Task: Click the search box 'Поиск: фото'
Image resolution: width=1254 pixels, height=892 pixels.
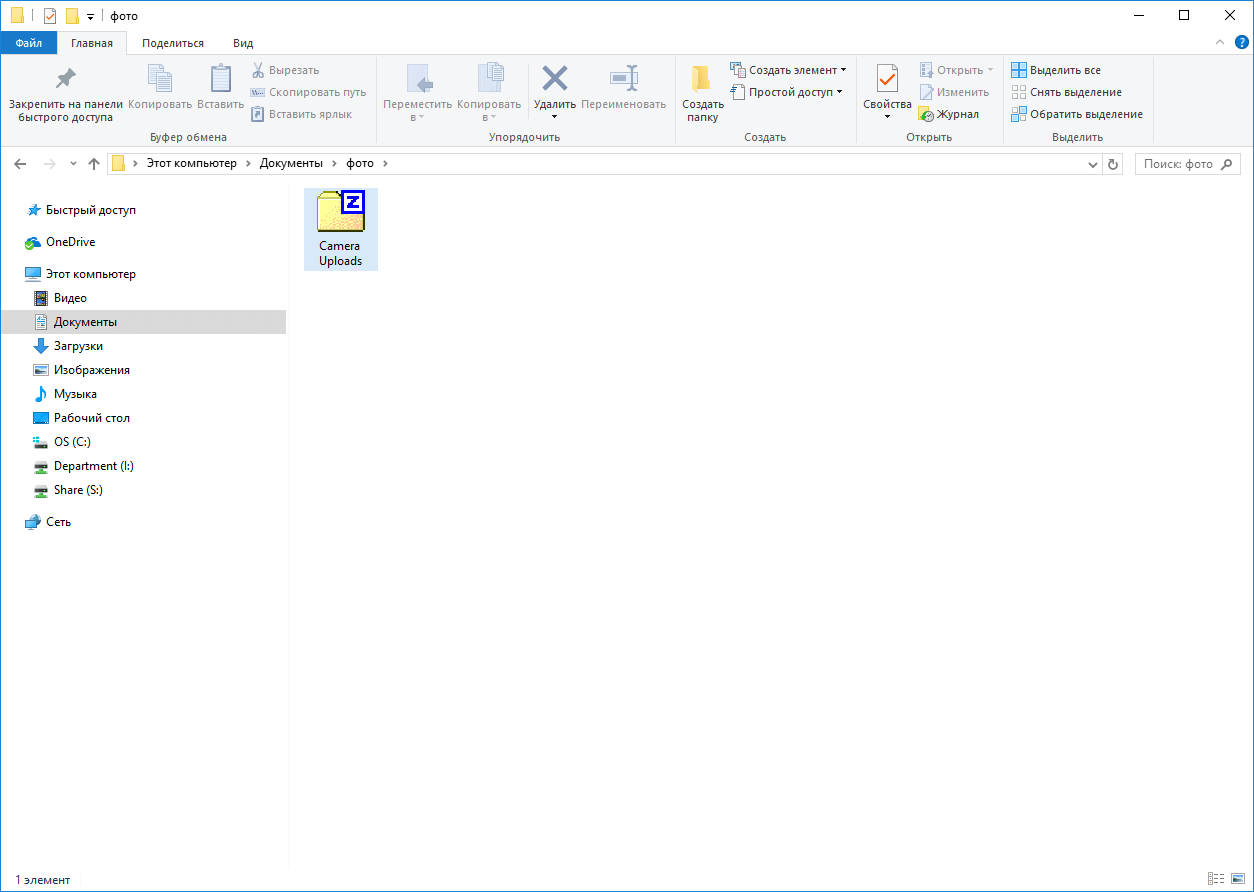Action: (x=1178, y=164)
